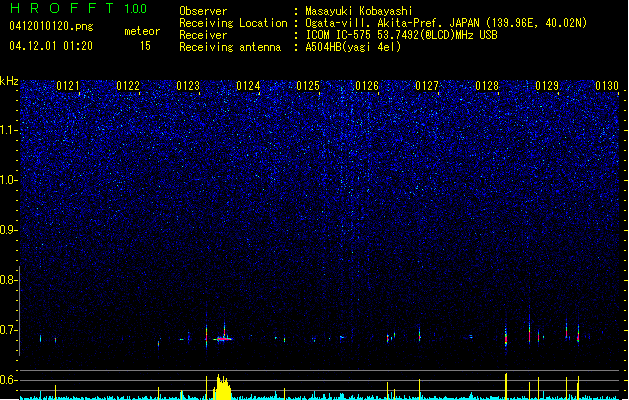Click the 0.9 frequency axis label
The width and height of the screenshot is (629, 400).
click(7, 230)
